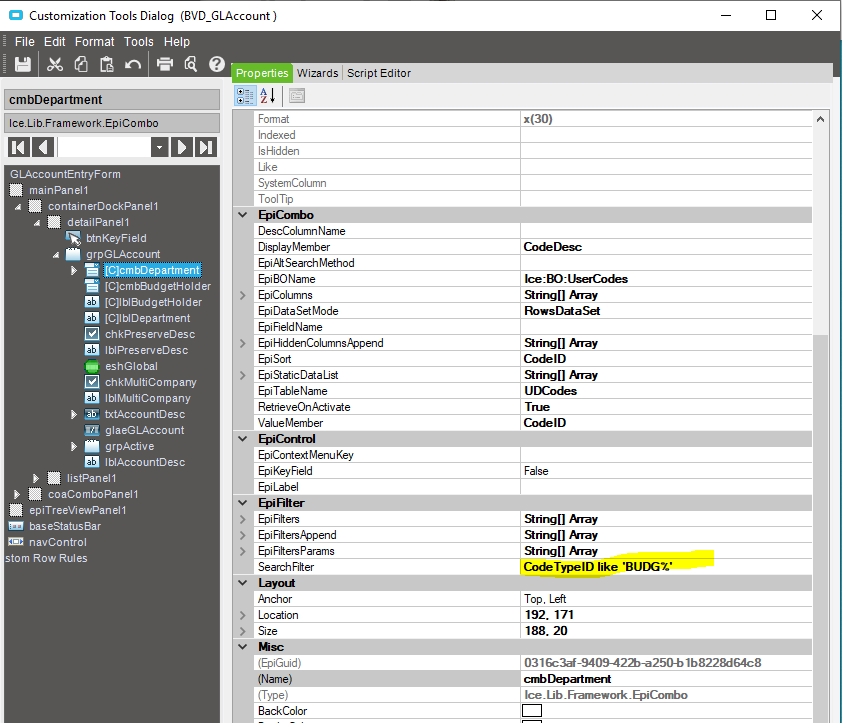Select the navControl tree node
The width and height of the screenshot is (842, 723).
coord(58,543)
